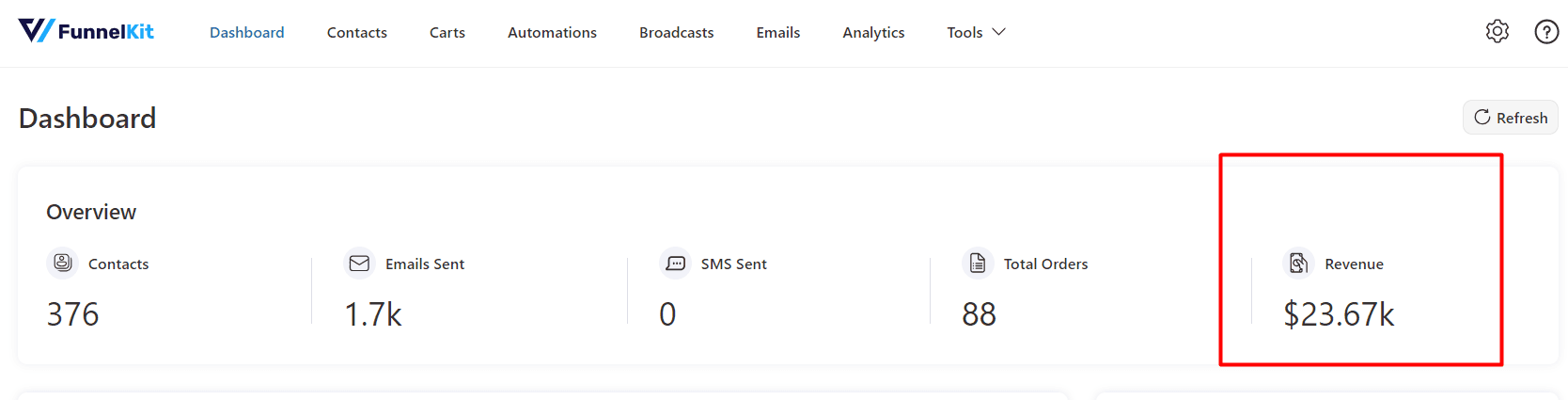
Task: Open the Automations menu item
Action: tap(552, 32)
